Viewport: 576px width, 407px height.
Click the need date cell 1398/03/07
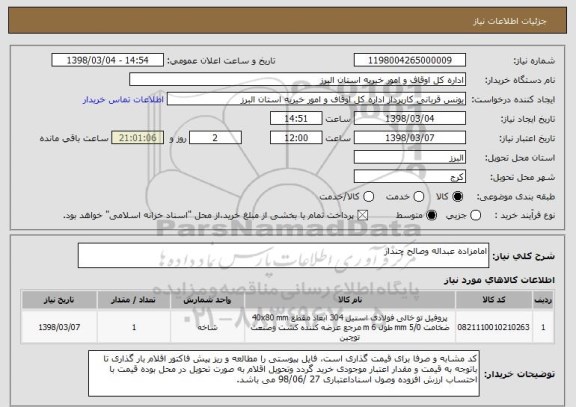point(59,327)
